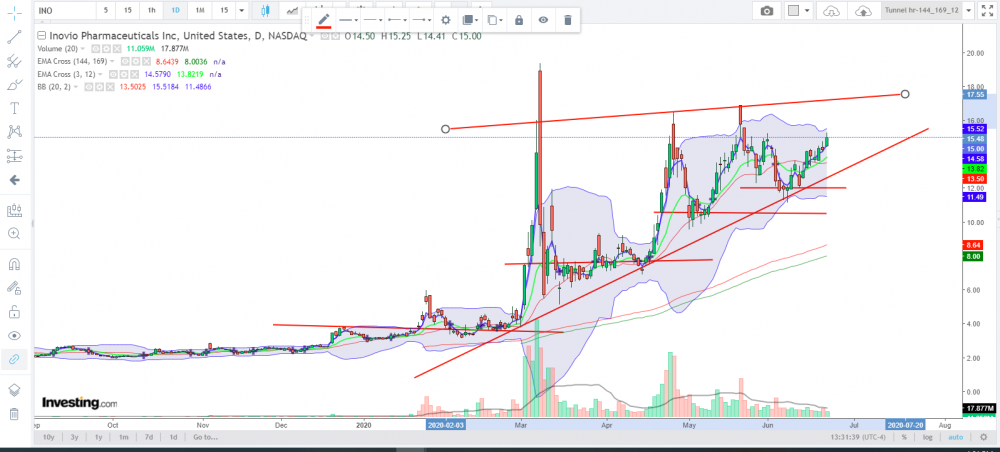Select the crosshair cursor tool
The image size is (1000, 452).
pos(13,11)
